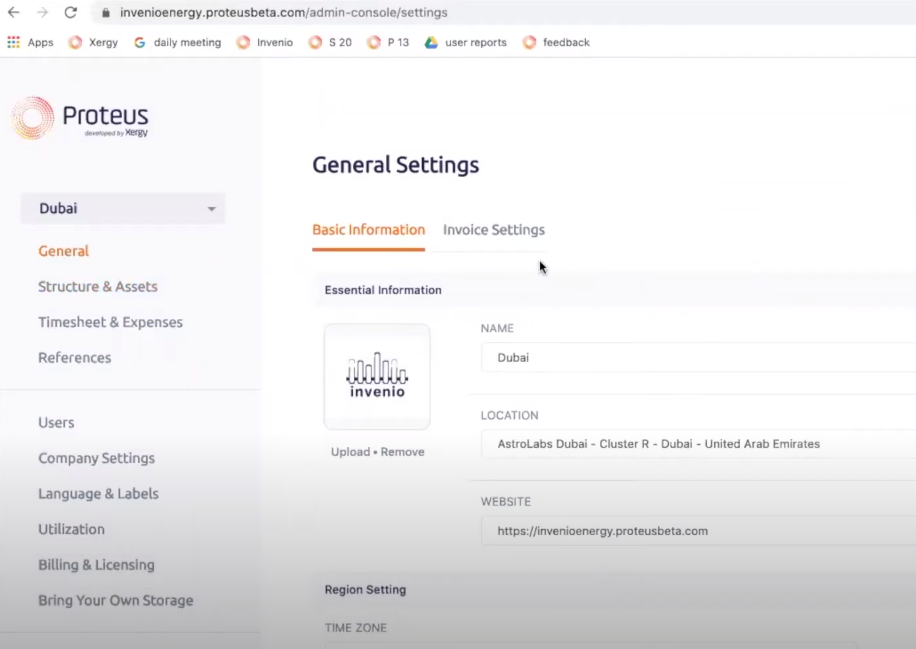The image size is (916, 649).
Task: Open the user reports Drive bookmark
Action: [466, 42]
